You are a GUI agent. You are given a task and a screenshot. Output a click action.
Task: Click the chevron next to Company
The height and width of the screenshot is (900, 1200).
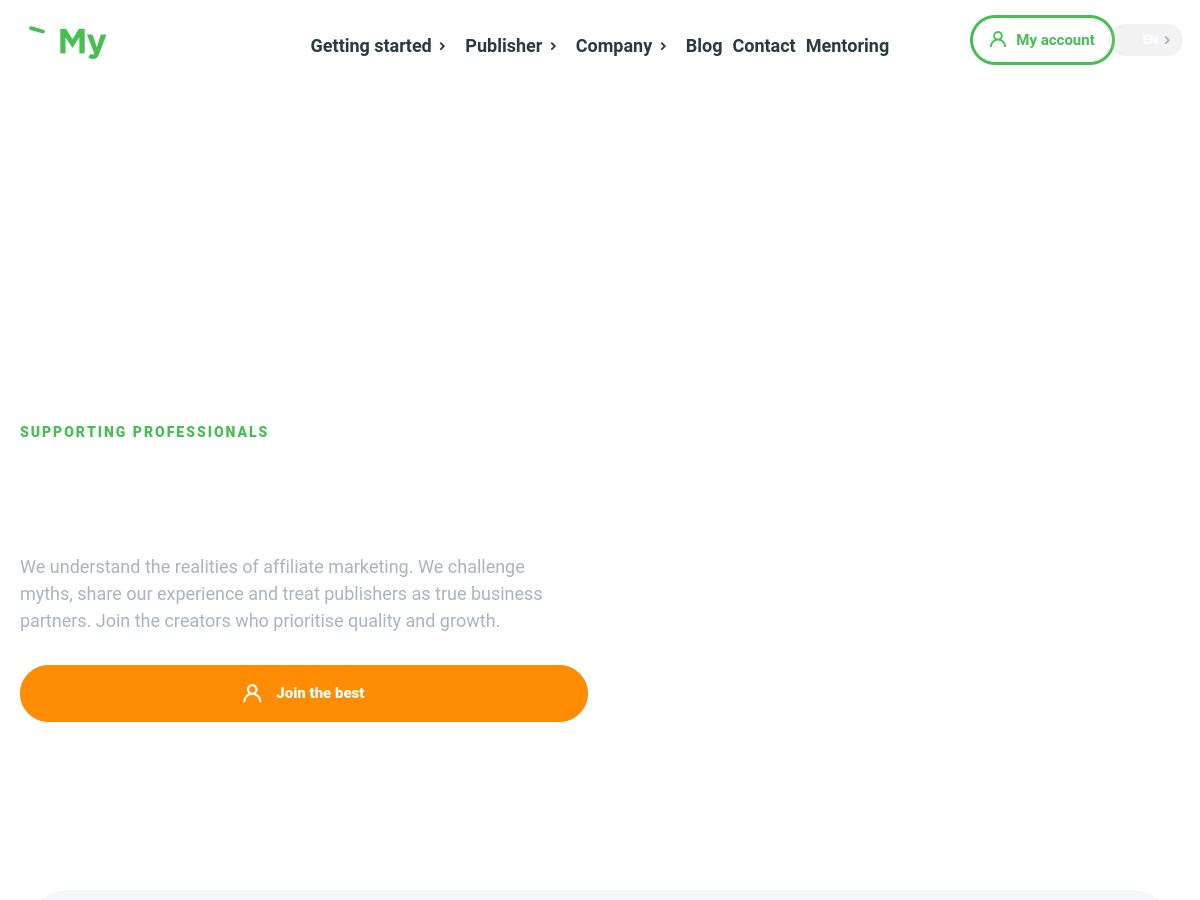(x=662, y=46)
